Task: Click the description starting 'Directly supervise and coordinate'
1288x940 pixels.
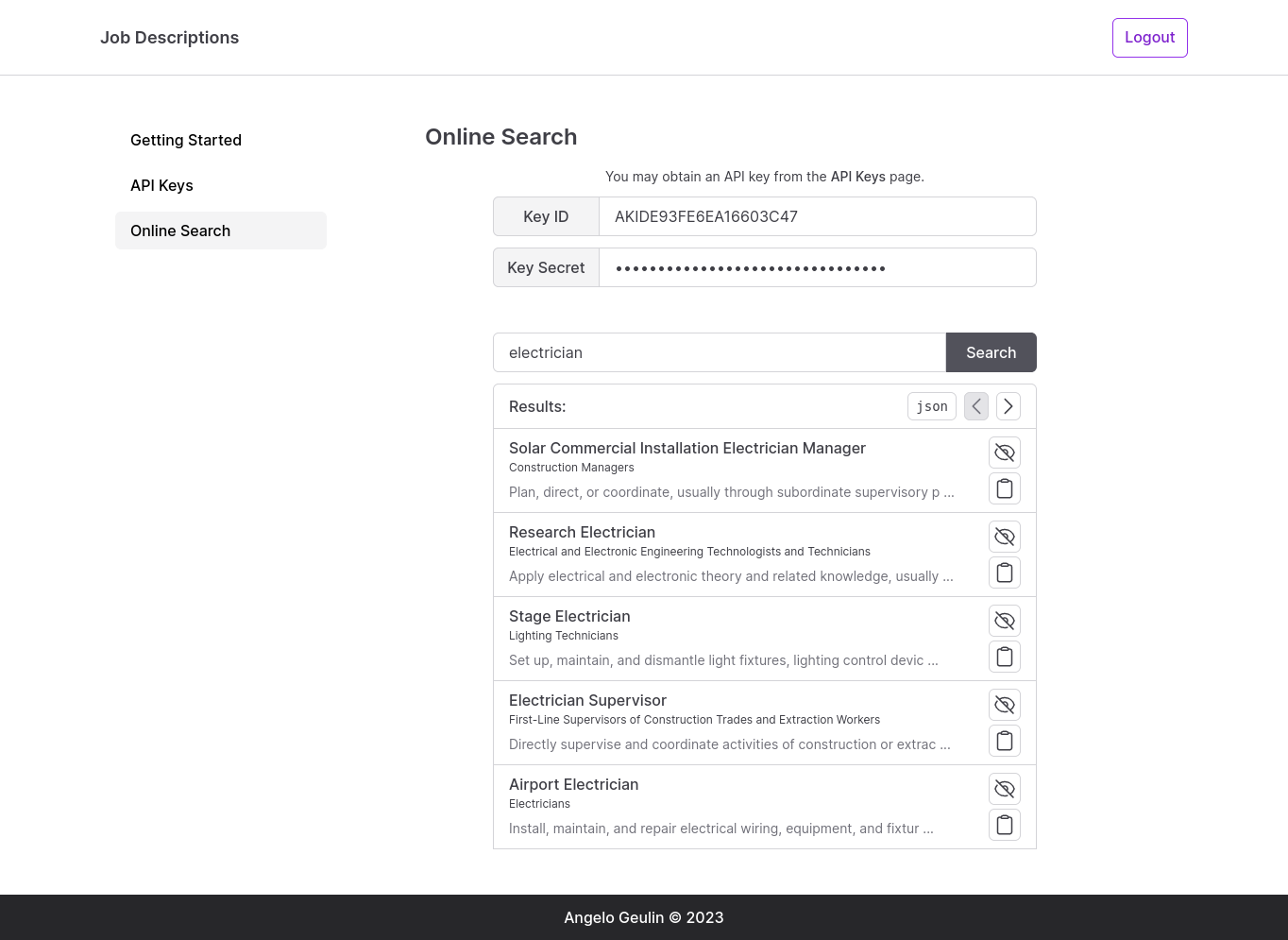Action: pos(730,744)
